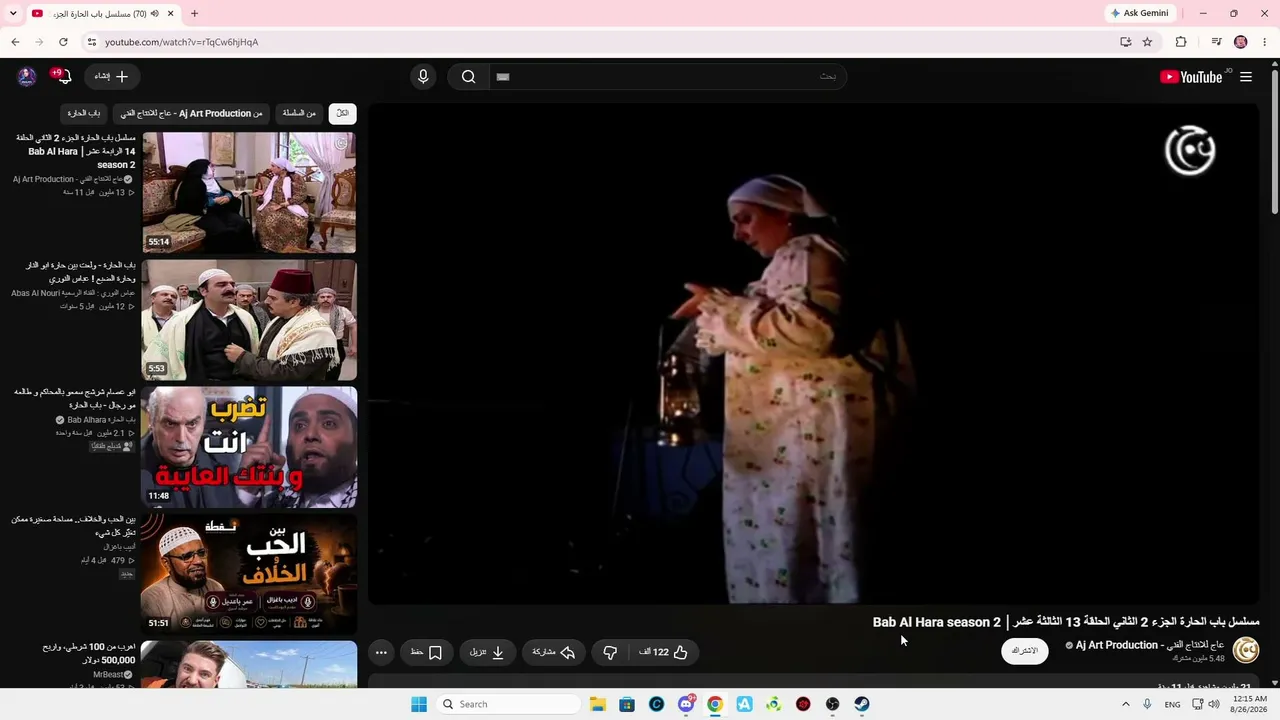Go to YouTube home via the logo

pos(1191,77)
